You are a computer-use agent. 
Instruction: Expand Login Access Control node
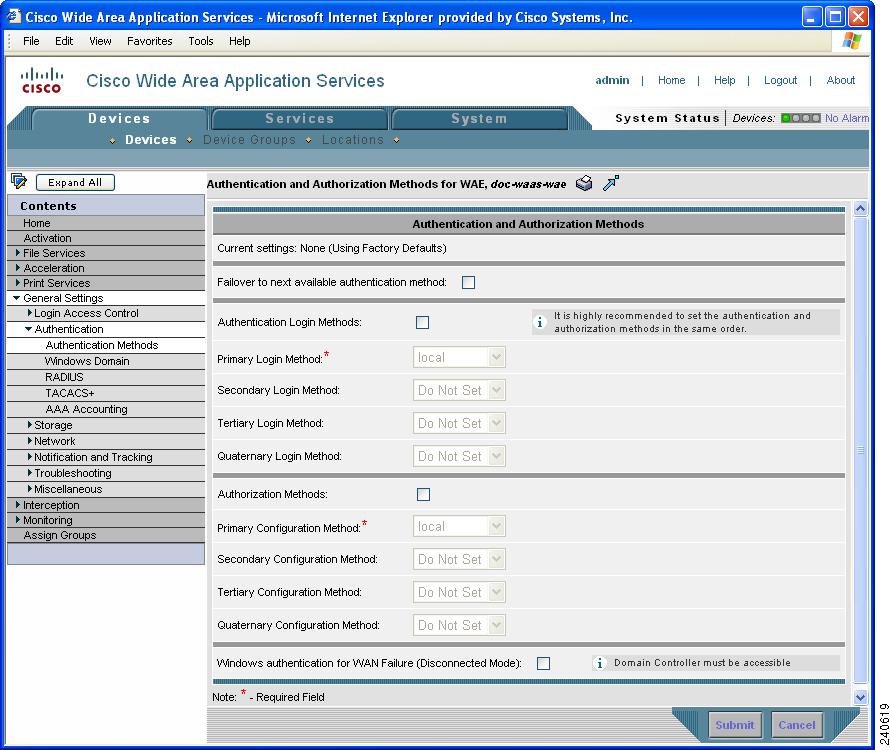[30, 313]
